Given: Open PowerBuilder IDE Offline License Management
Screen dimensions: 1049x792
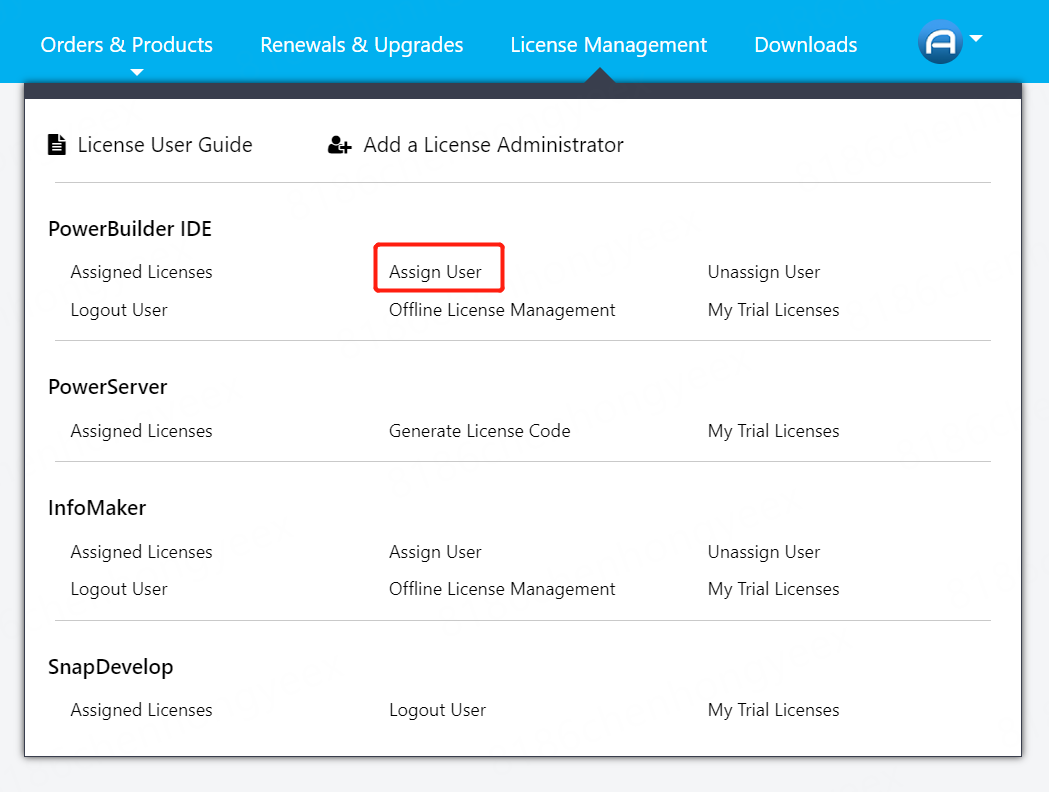Looking at the screenshot, I should point(502,310).
